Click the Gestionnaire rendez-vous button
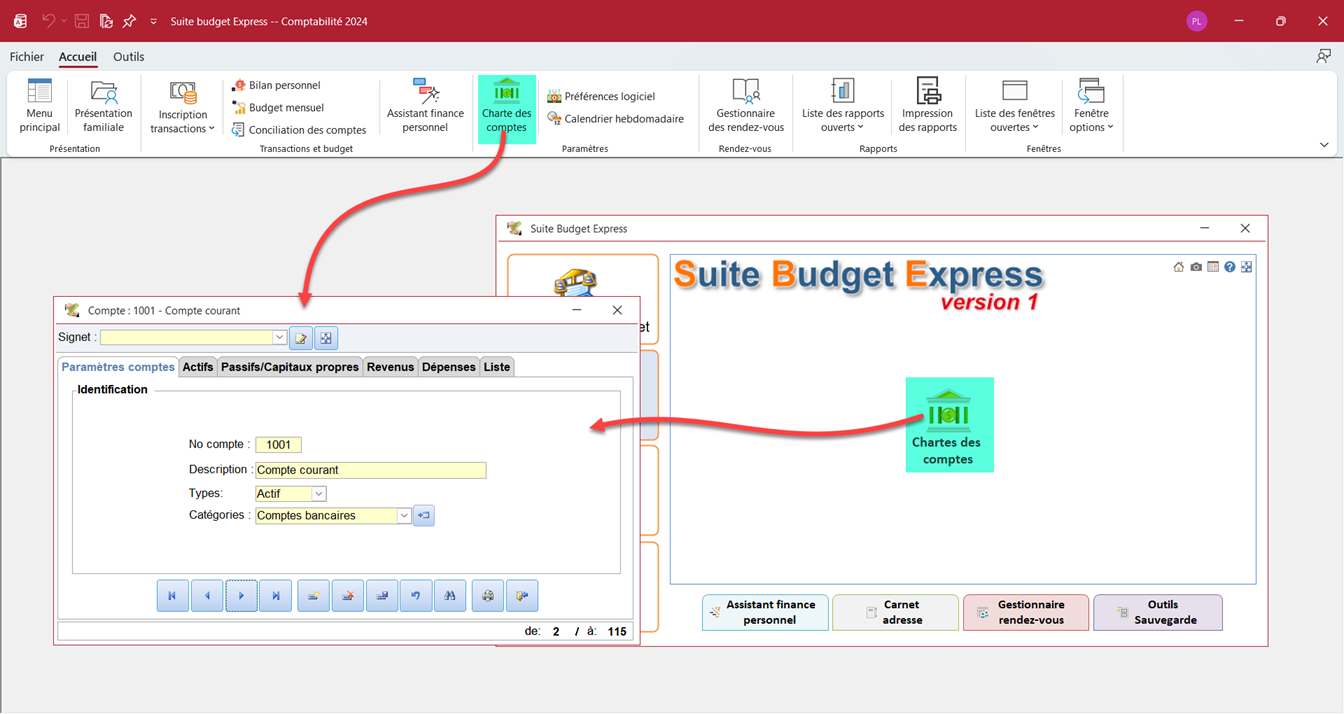Screen dimensions: 1344x714 pos(1026,612)
